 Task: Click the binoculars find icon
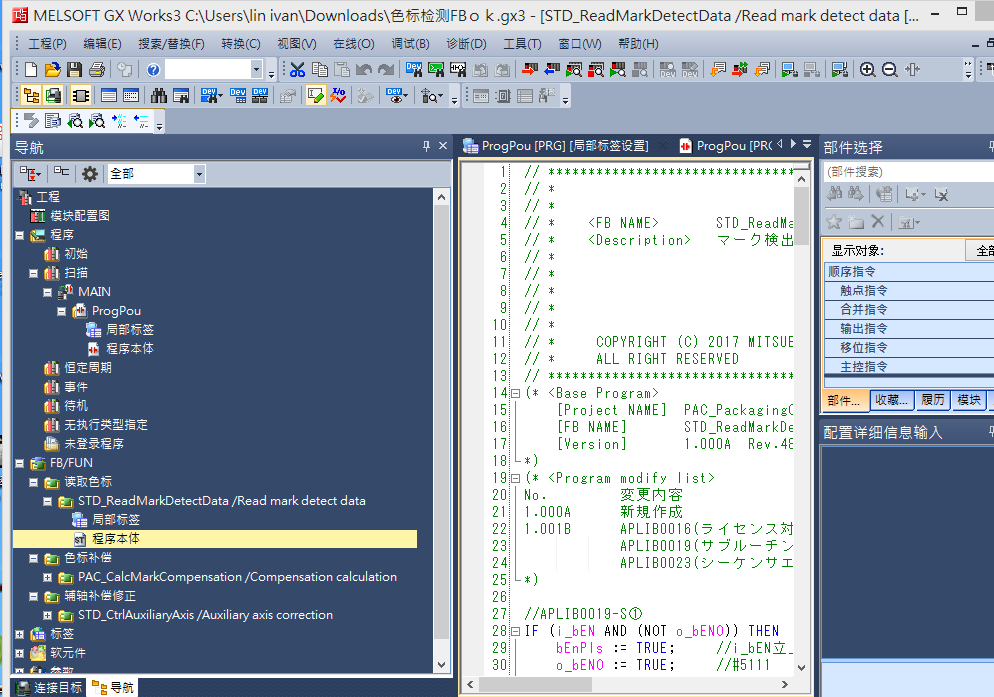[159, 96]
